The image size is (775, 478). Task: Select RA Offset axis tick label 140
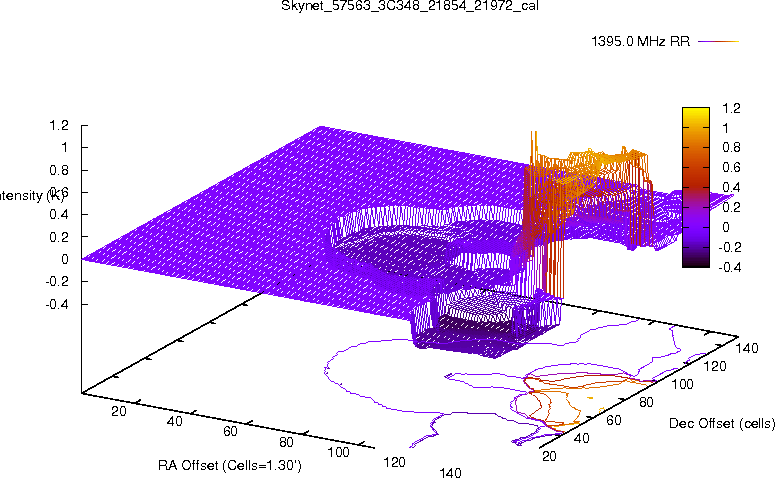450,473
